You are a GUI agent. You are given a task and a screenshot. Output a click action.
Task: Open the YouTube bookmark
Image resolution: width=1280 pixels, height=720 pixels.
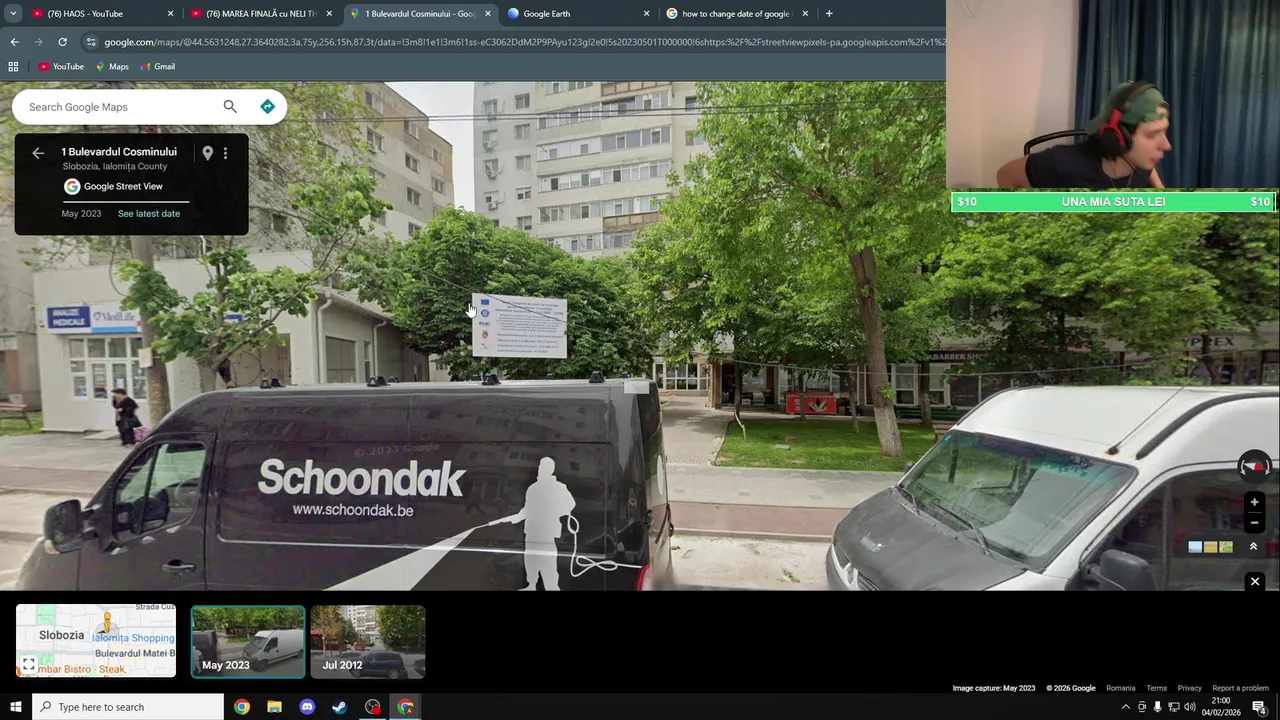pyautogui.click(x=61, y=67)
